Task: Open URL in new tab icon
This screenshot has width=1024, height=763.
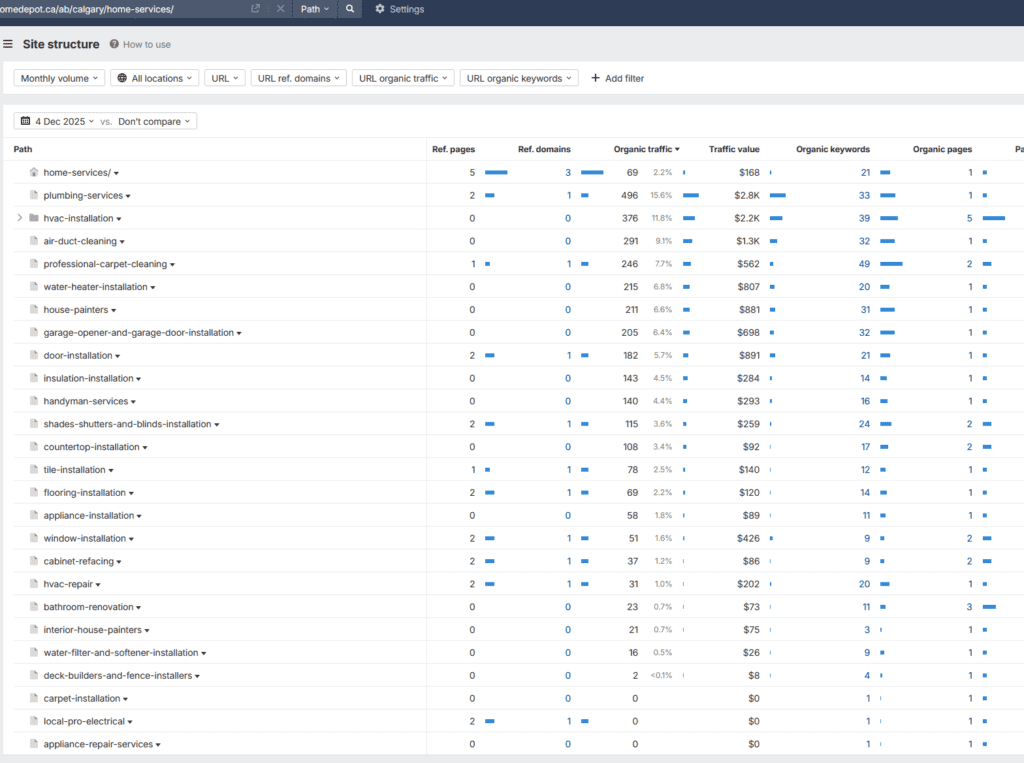Action: click(256, 9)
